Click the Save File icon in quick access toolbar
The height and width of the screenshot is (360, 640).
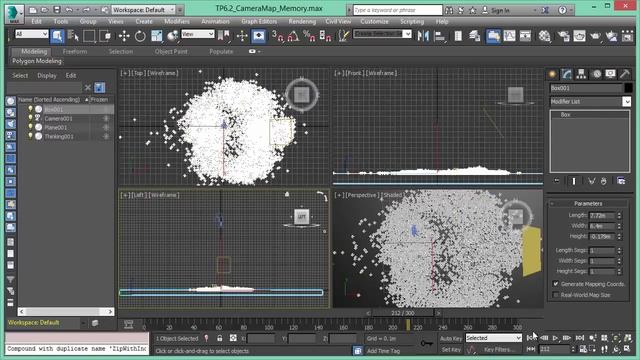pyautogui.click(x=57, y=10)
